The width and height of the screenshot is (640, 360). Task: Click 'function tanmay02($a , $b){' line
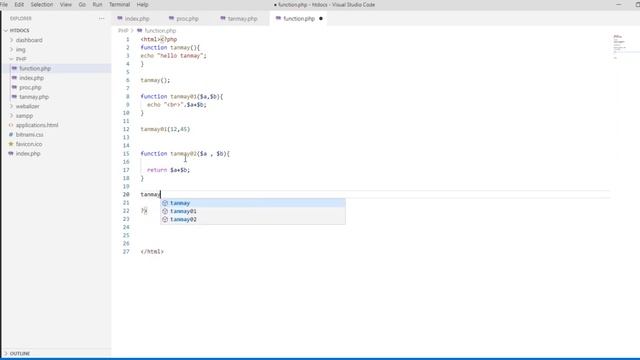pos(185,153)
